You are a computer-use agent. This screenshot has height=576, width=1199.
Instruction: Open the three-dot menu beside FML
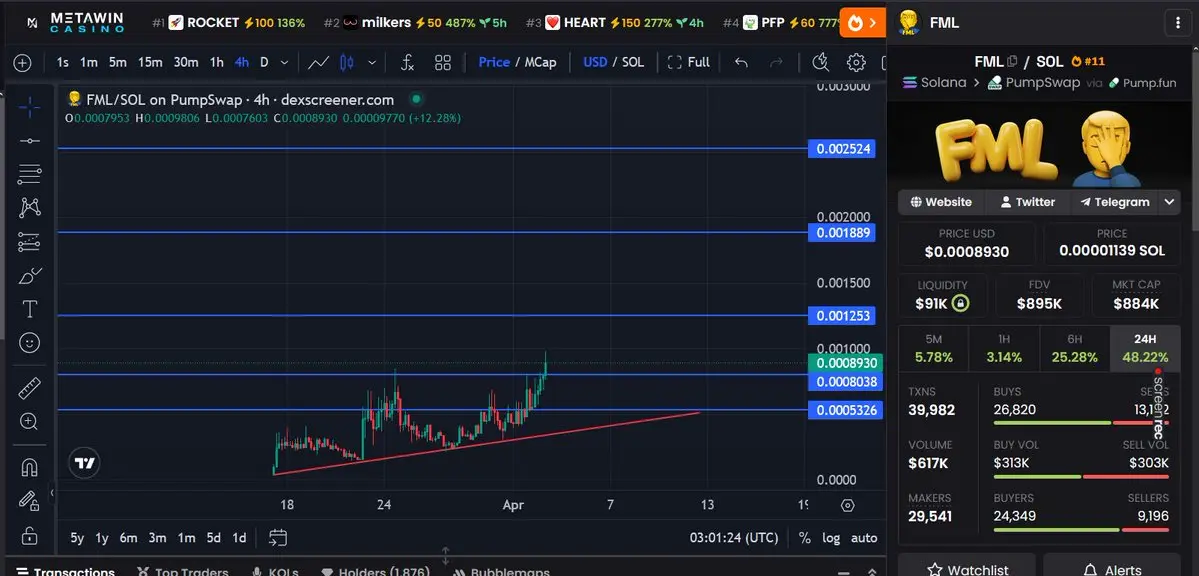[1176, 23]
